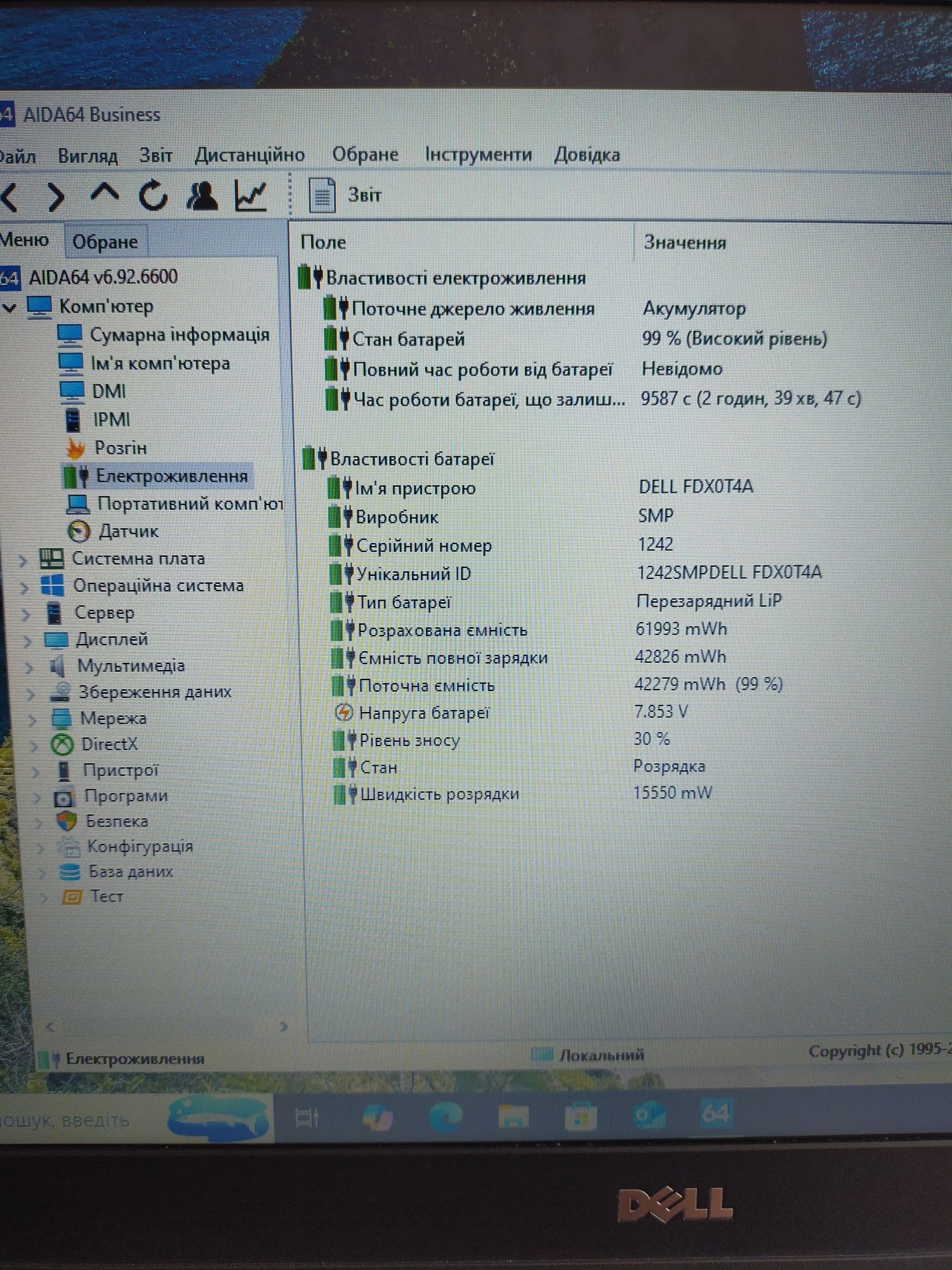Open the Вигляд menu
952x1270 pixels.
tap(88, 156)
